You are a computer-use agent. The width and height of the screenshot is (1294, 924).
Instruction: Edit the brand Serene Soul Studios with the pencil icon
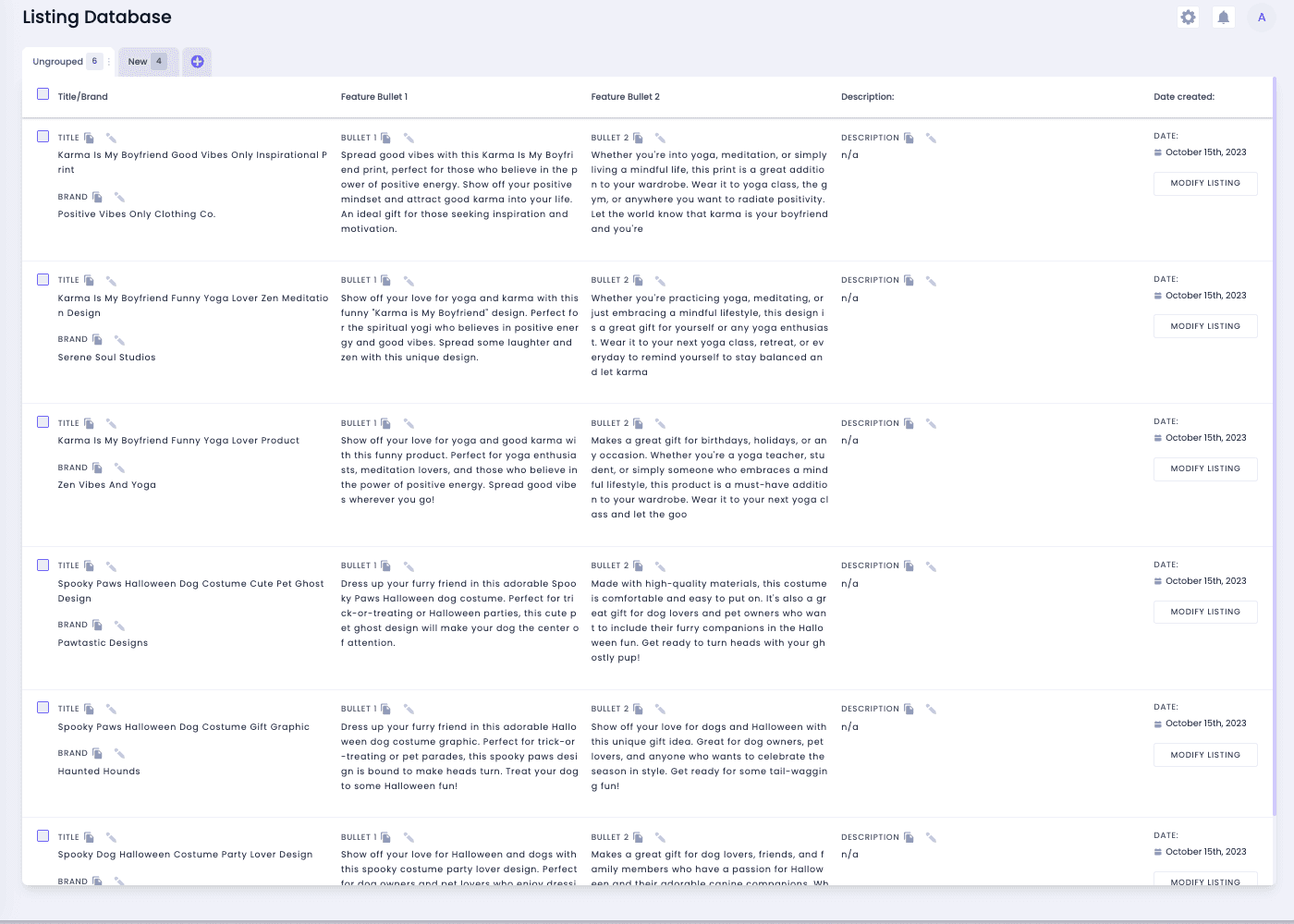tap(118, 339)
